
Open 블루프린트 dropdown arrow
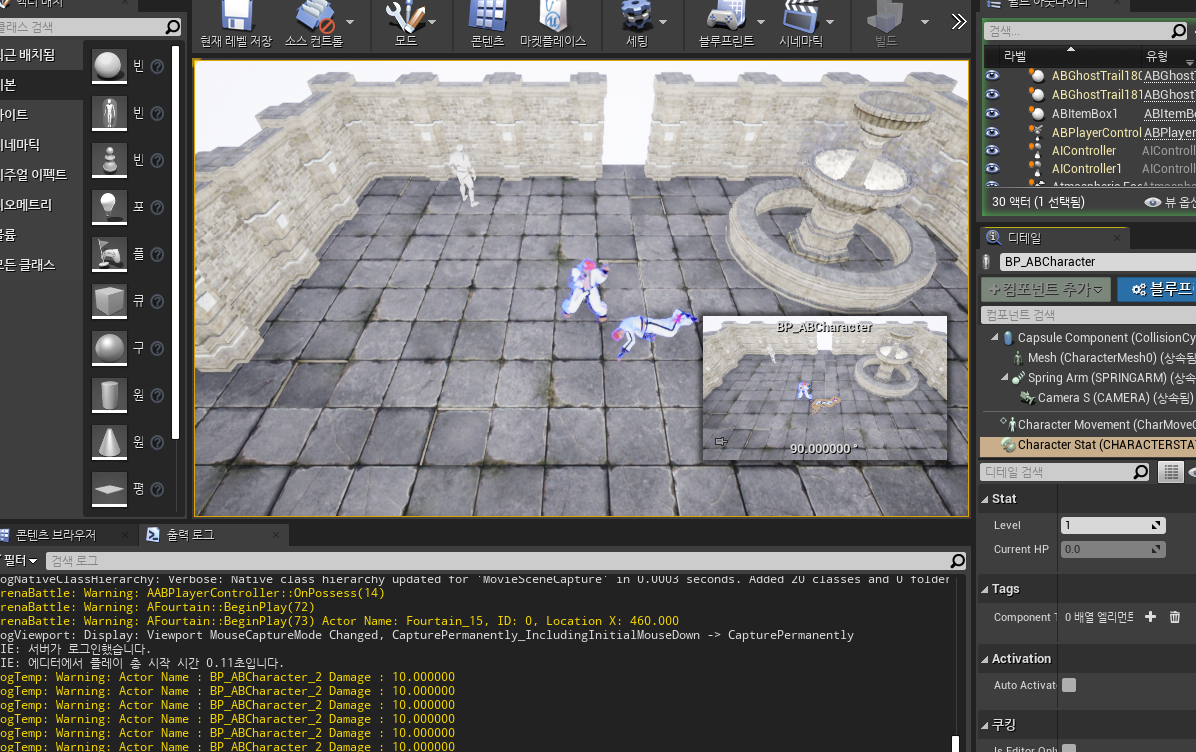[x=760, y=22]
